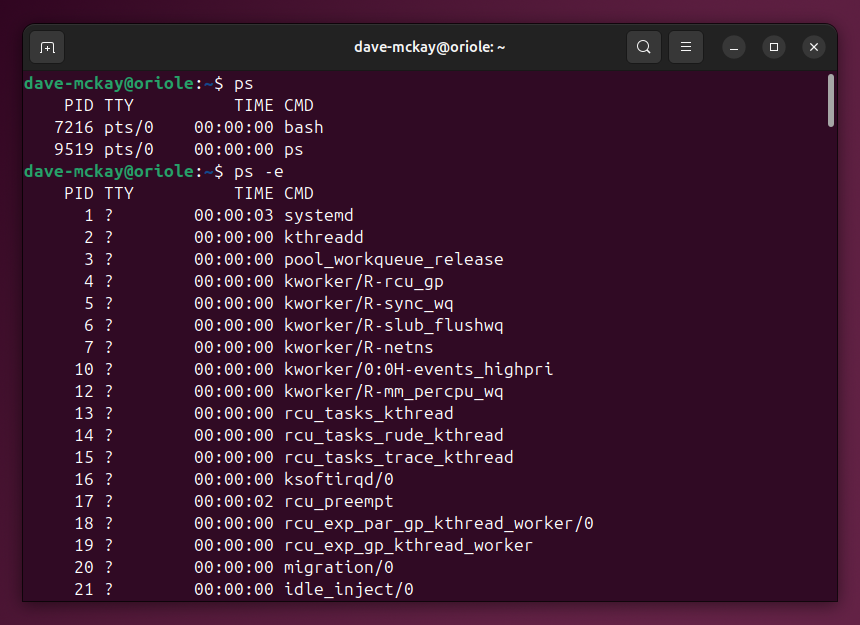Click the window title dave-mckay@oriole: ~

[x=429, y=47]
